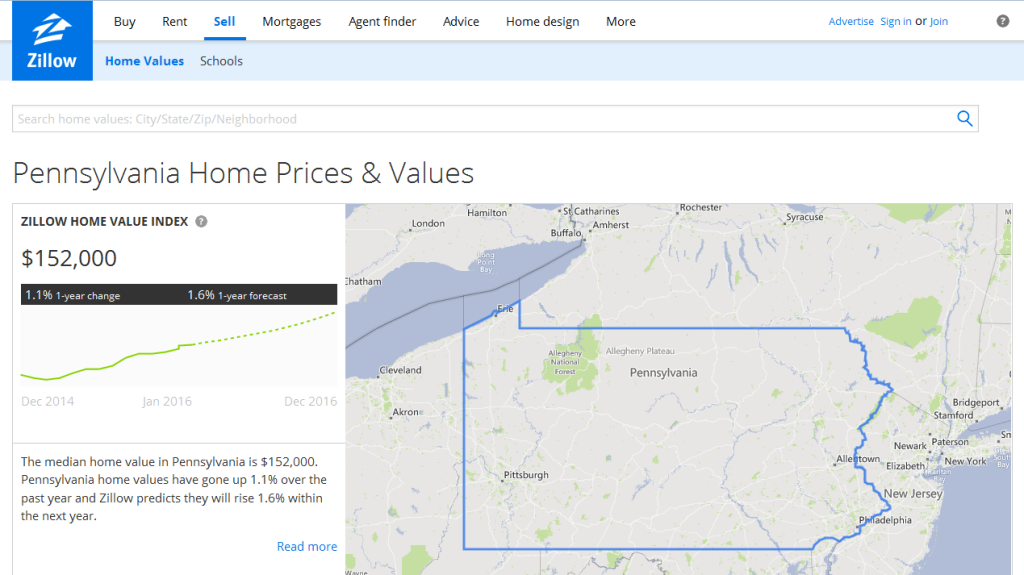The height and width of the screenshot is (575, 1024).
Task: Open the Advice menu
Action: tap(460, 22)
